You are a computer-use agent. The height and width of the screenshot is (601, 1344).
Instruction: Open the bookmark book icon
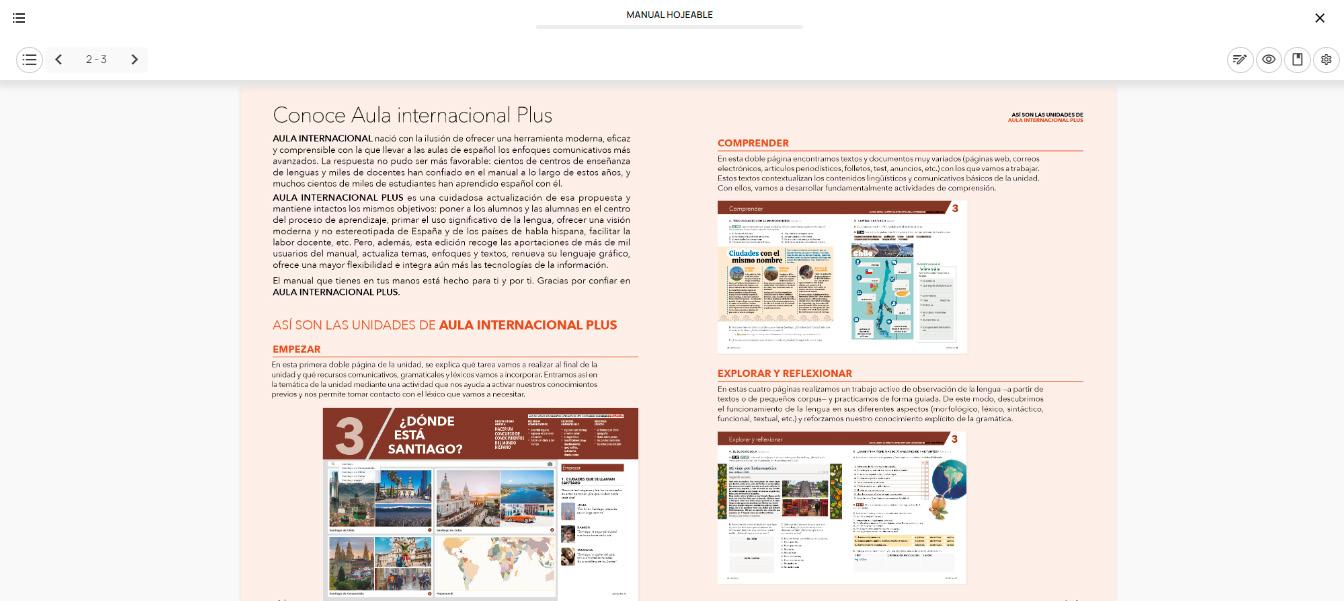tap(1298, 60)
